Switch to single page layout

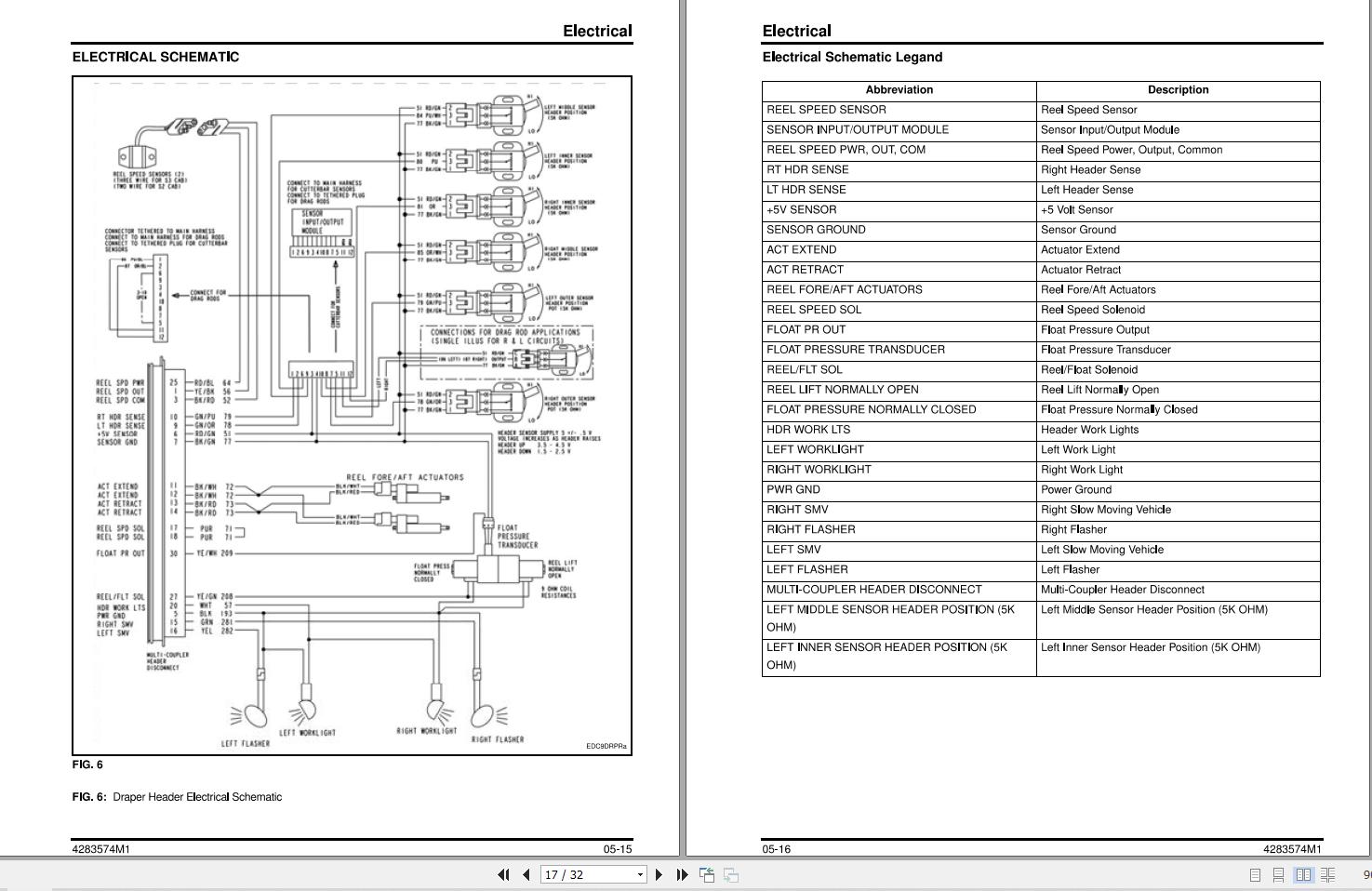pos(1255,874)
